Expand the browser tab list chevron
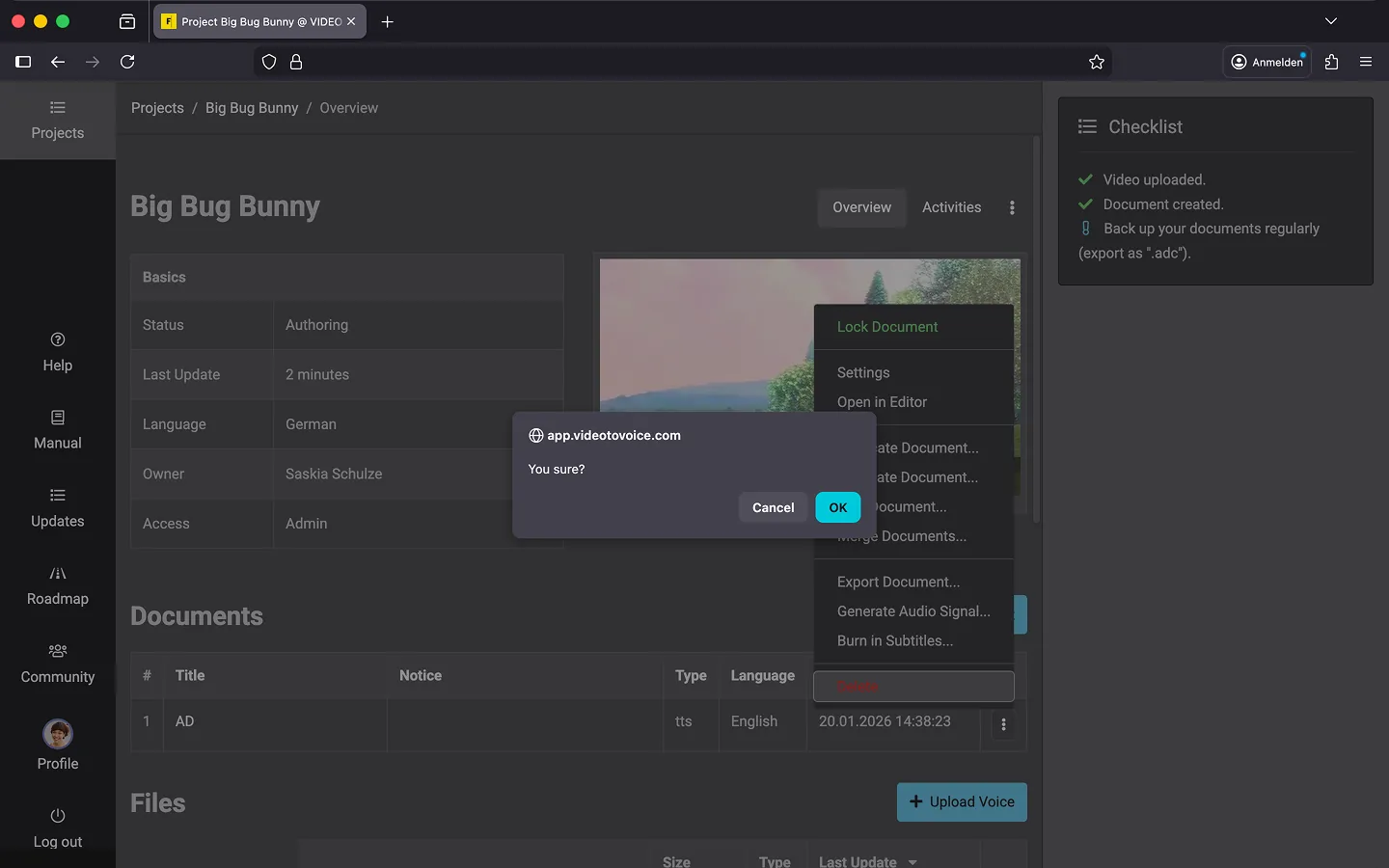 [1330, 21]
